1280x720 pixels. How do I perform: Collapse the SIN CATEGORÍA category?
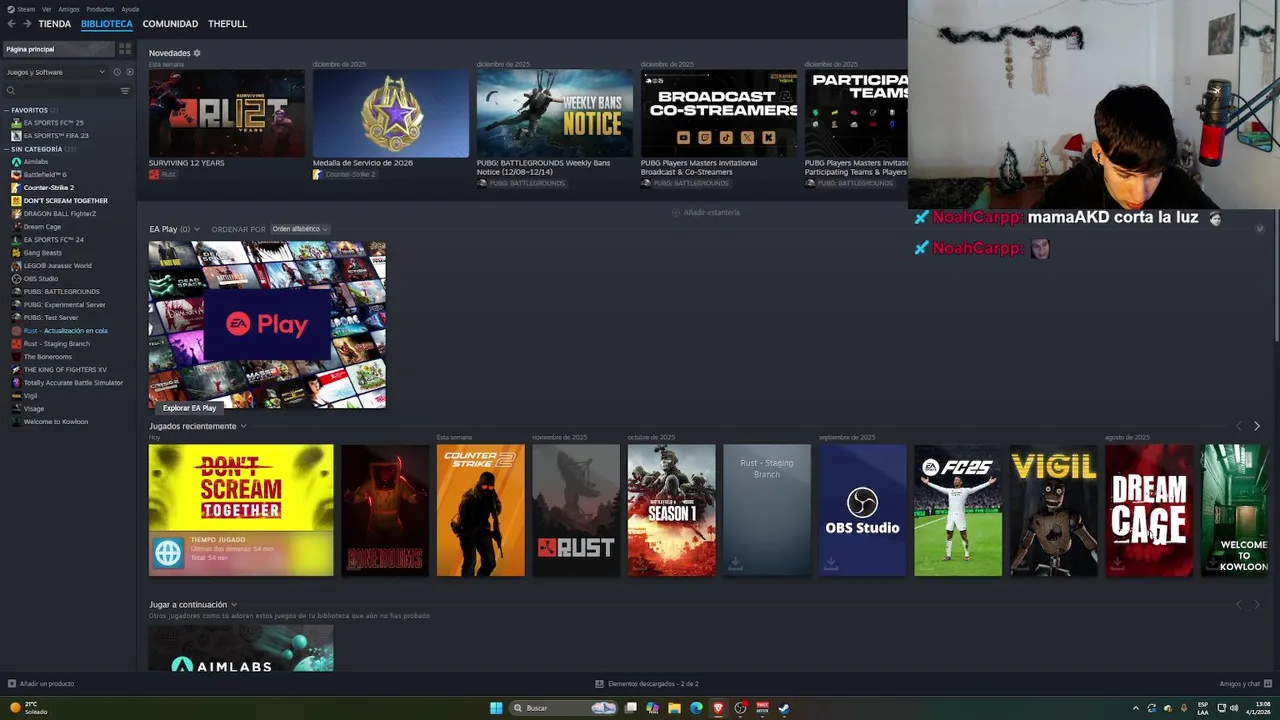click(6, 149)
